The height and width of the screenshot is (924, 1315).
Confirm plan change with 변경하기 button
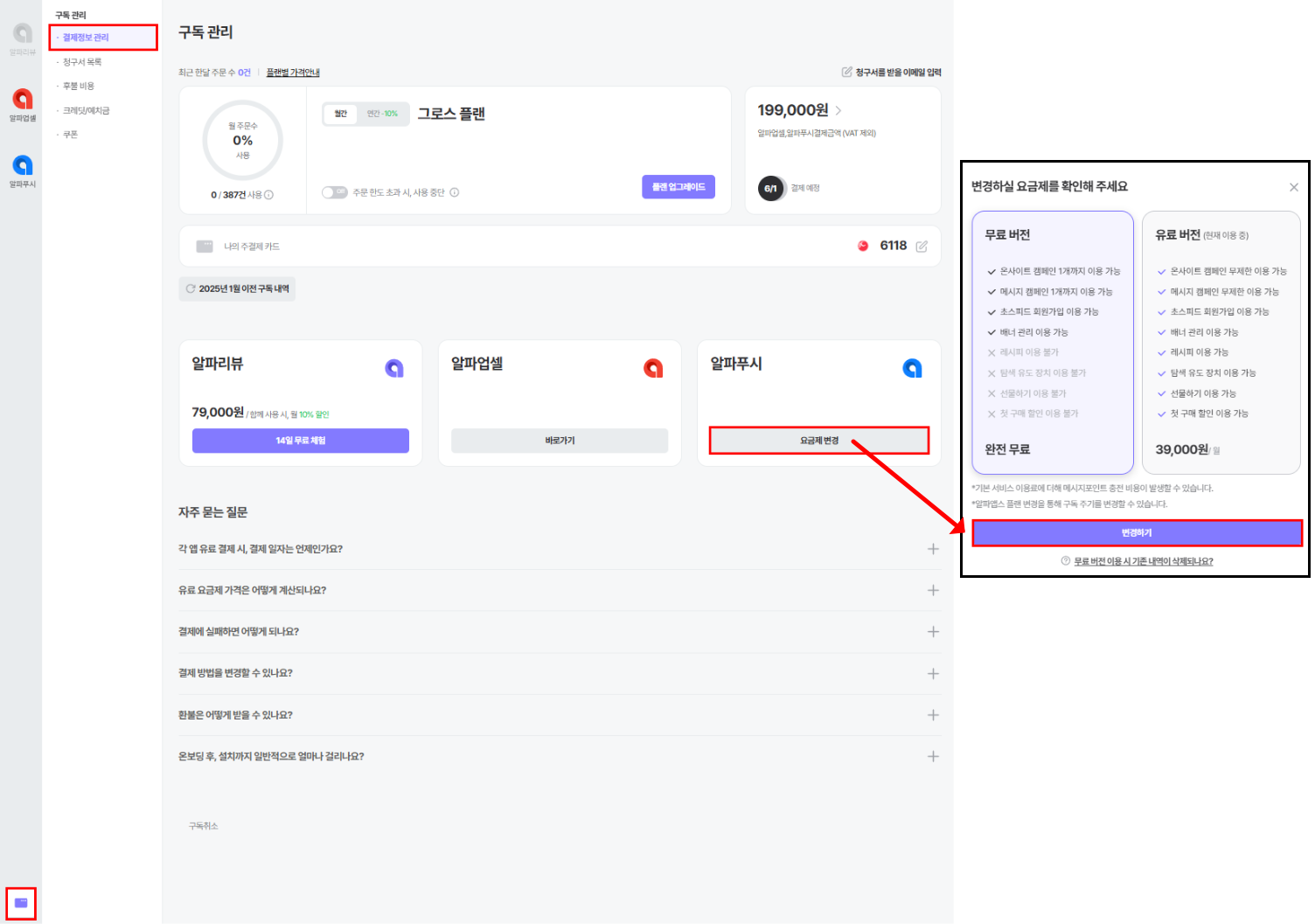(x=1137, y=533)
